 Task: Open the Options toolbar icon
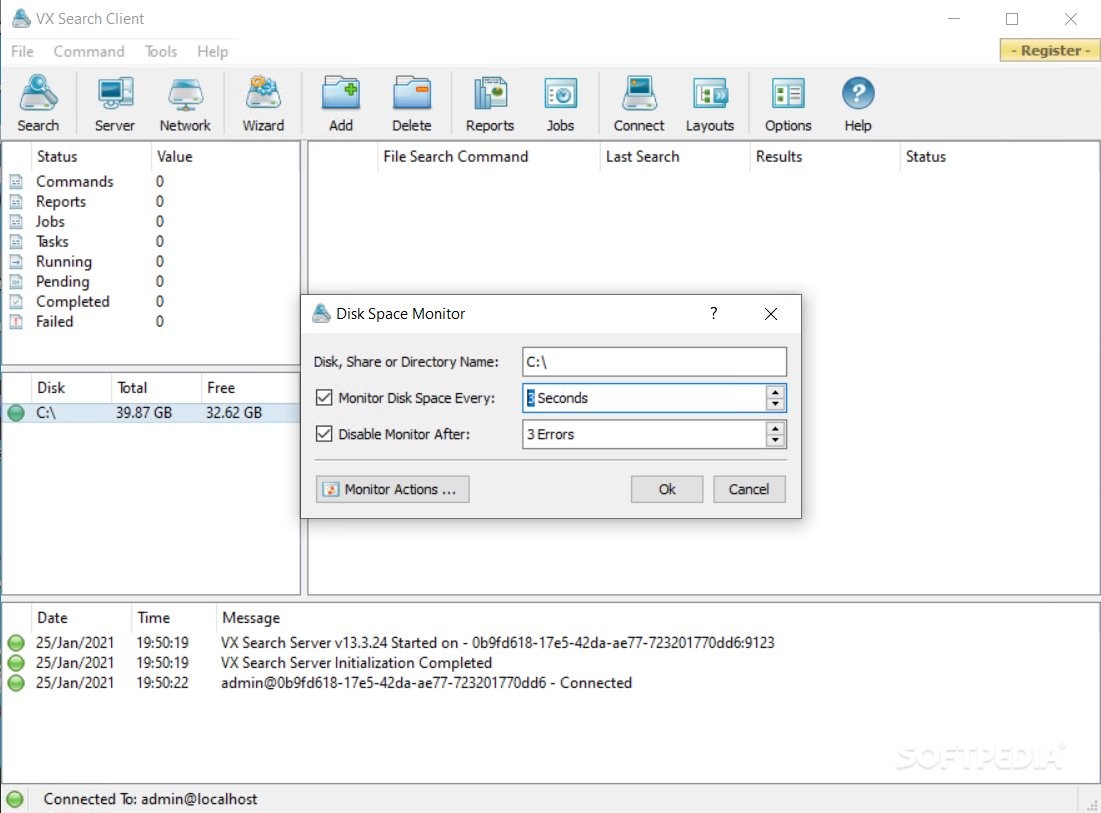788,104
